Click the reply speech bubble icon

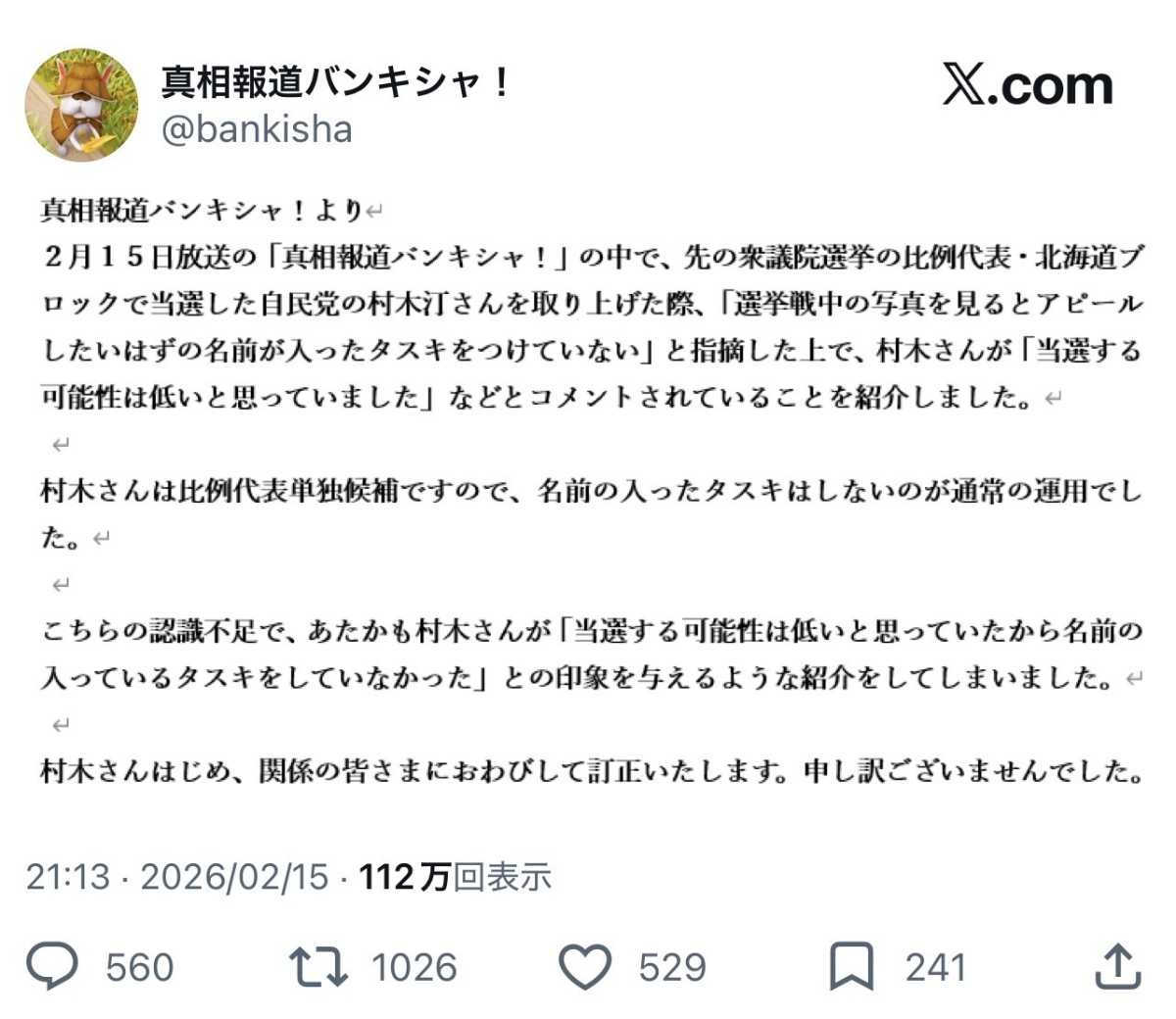point(51,966)
